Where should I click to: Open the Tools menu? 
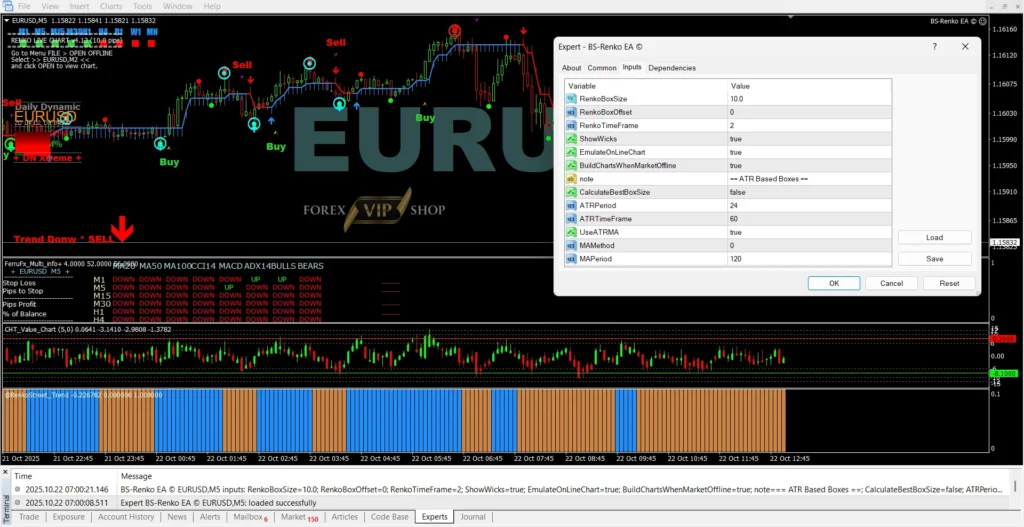pyautogui.click(x=142, y=7)
